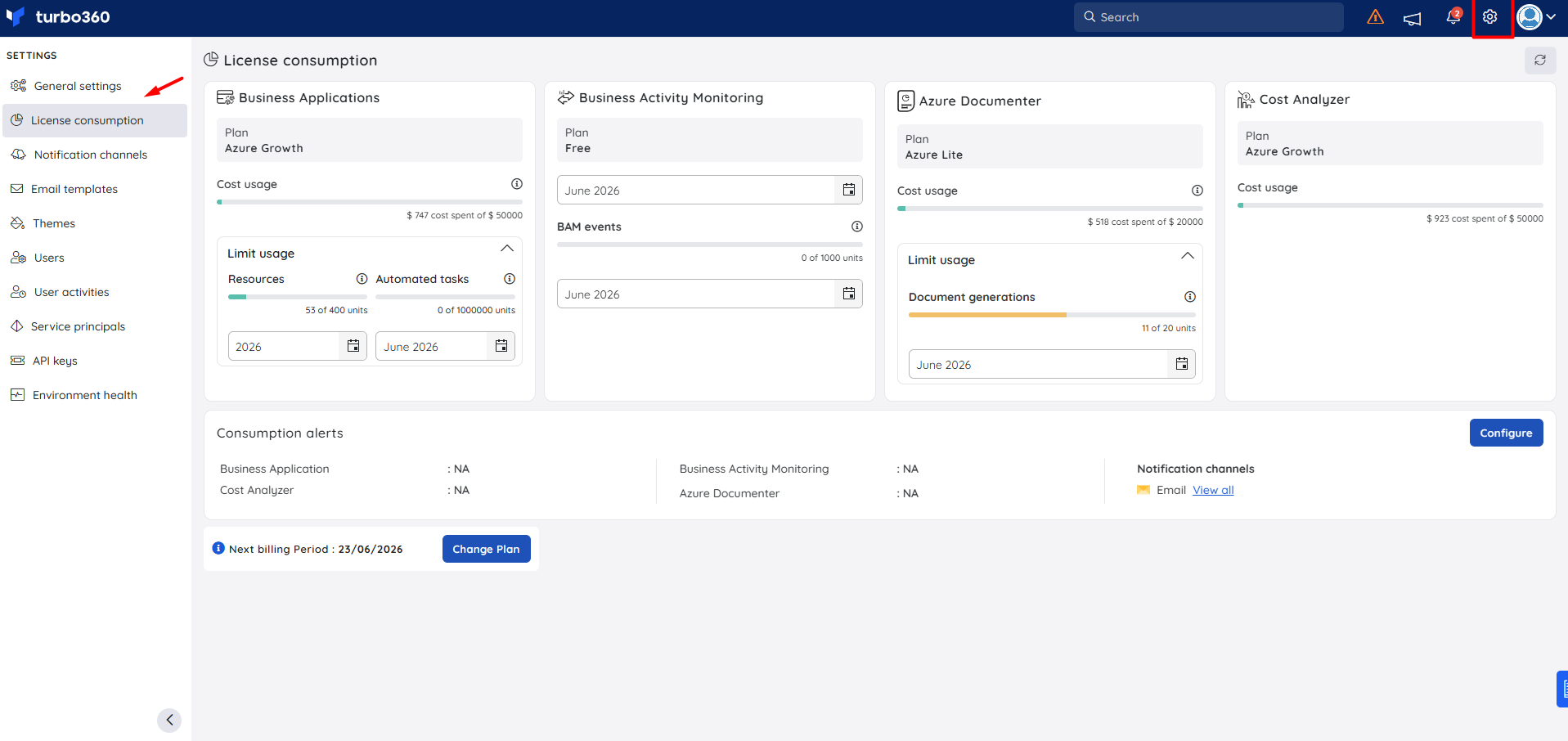Open calendar picker for Automated tasks month
The width and height of the screenshot is (1568, 741).
(x=501, y=346)
